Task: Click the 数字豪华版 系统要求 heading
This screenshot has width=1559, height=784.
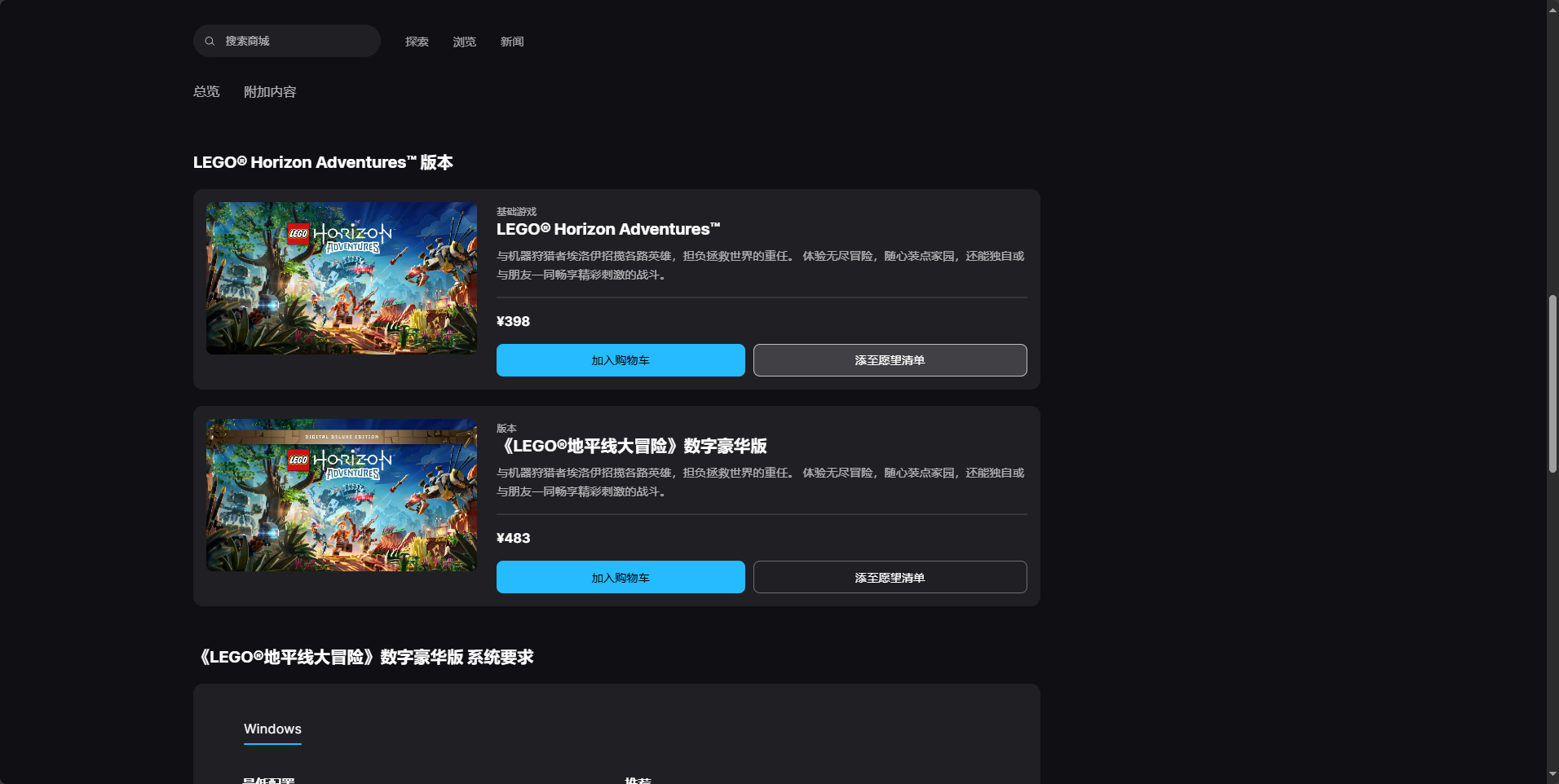Action: point(364,657)
